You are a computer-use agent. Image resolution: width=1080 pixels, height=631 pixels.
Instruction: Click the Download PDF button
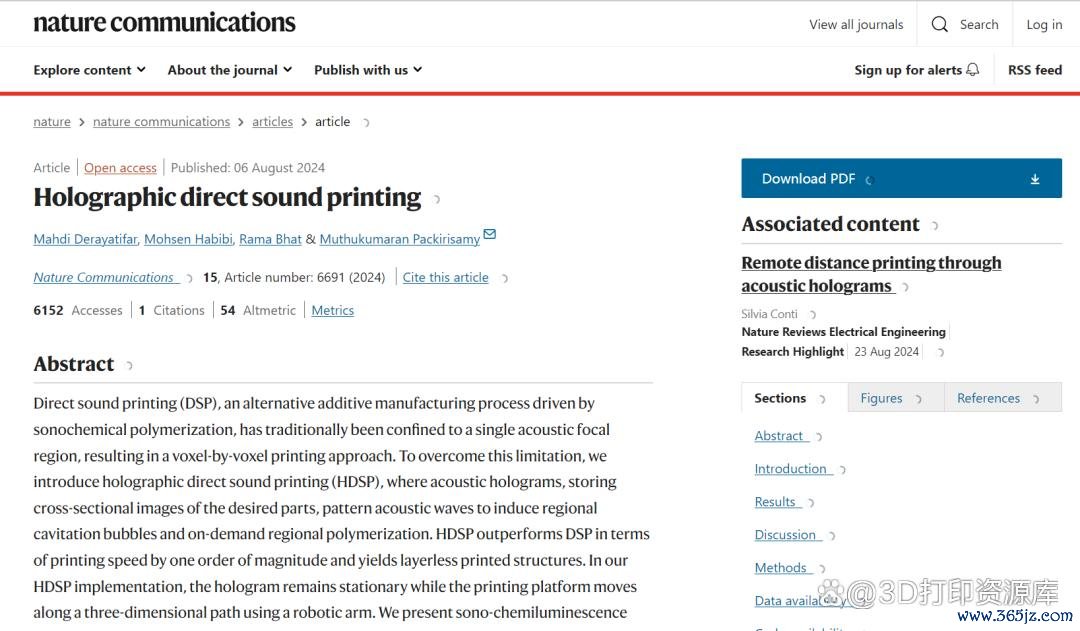(x=808, y=179)
